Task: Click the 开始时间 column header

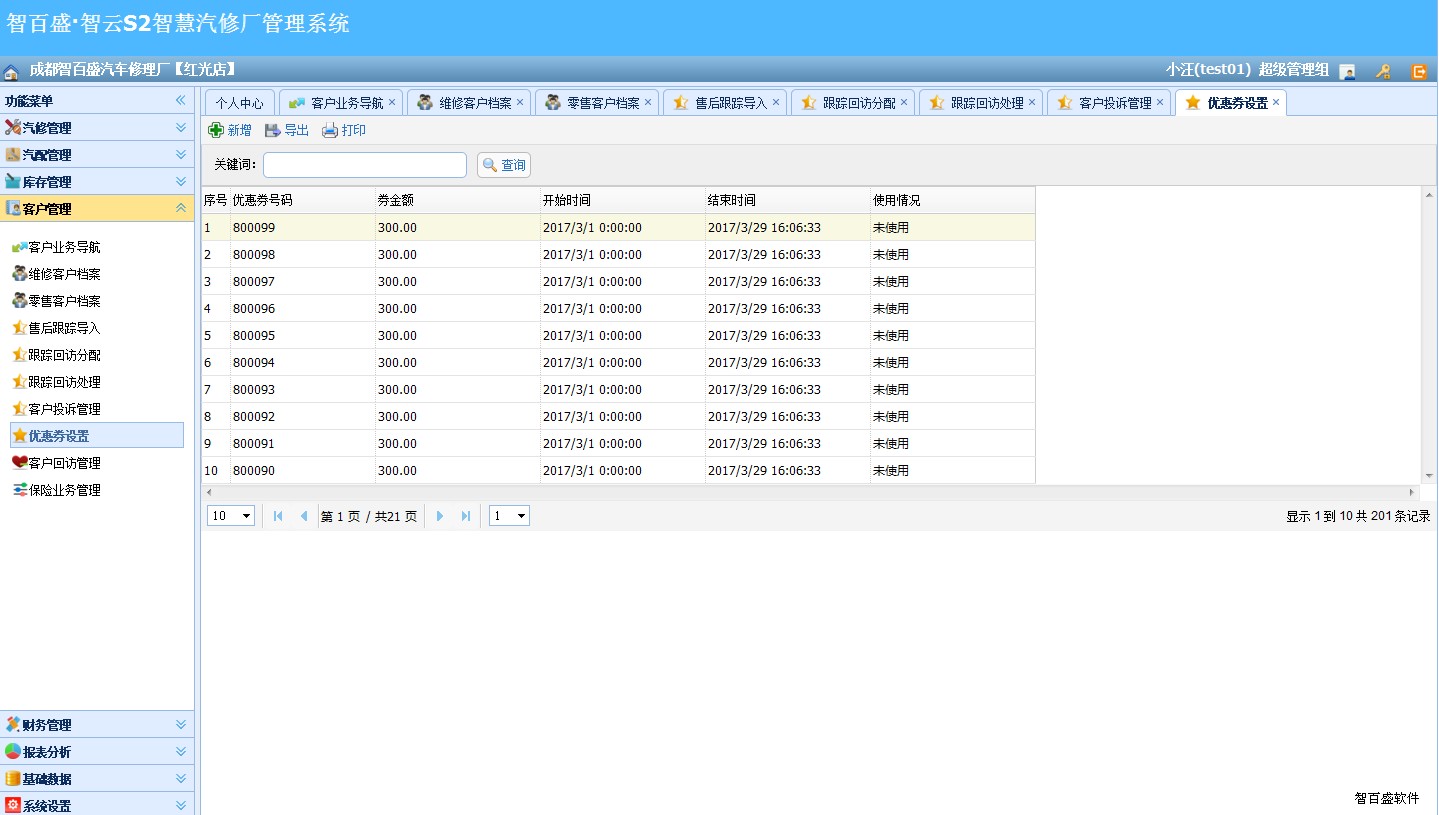Action: pos(623,200)
